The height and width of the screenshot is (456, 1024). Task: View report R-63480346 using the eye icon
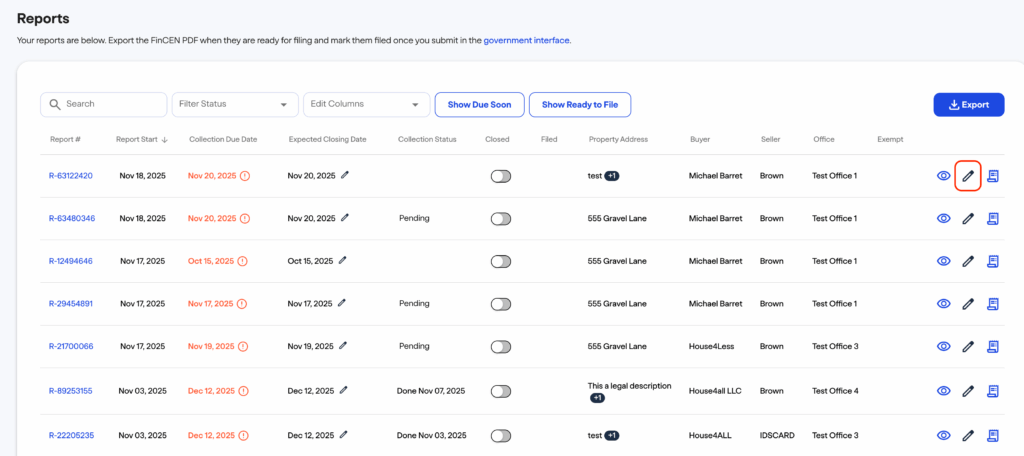pos(943,219)
